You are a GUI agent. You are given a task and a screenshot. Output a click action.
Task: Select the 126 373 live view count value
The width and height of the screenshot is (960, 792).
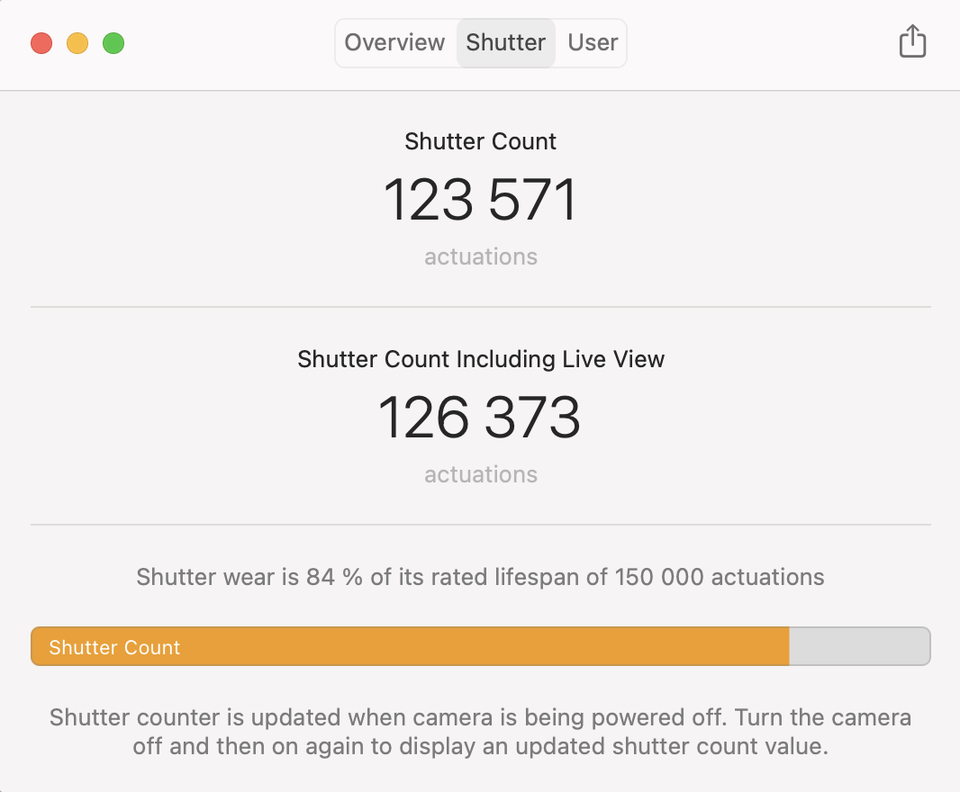coord(480,418)
